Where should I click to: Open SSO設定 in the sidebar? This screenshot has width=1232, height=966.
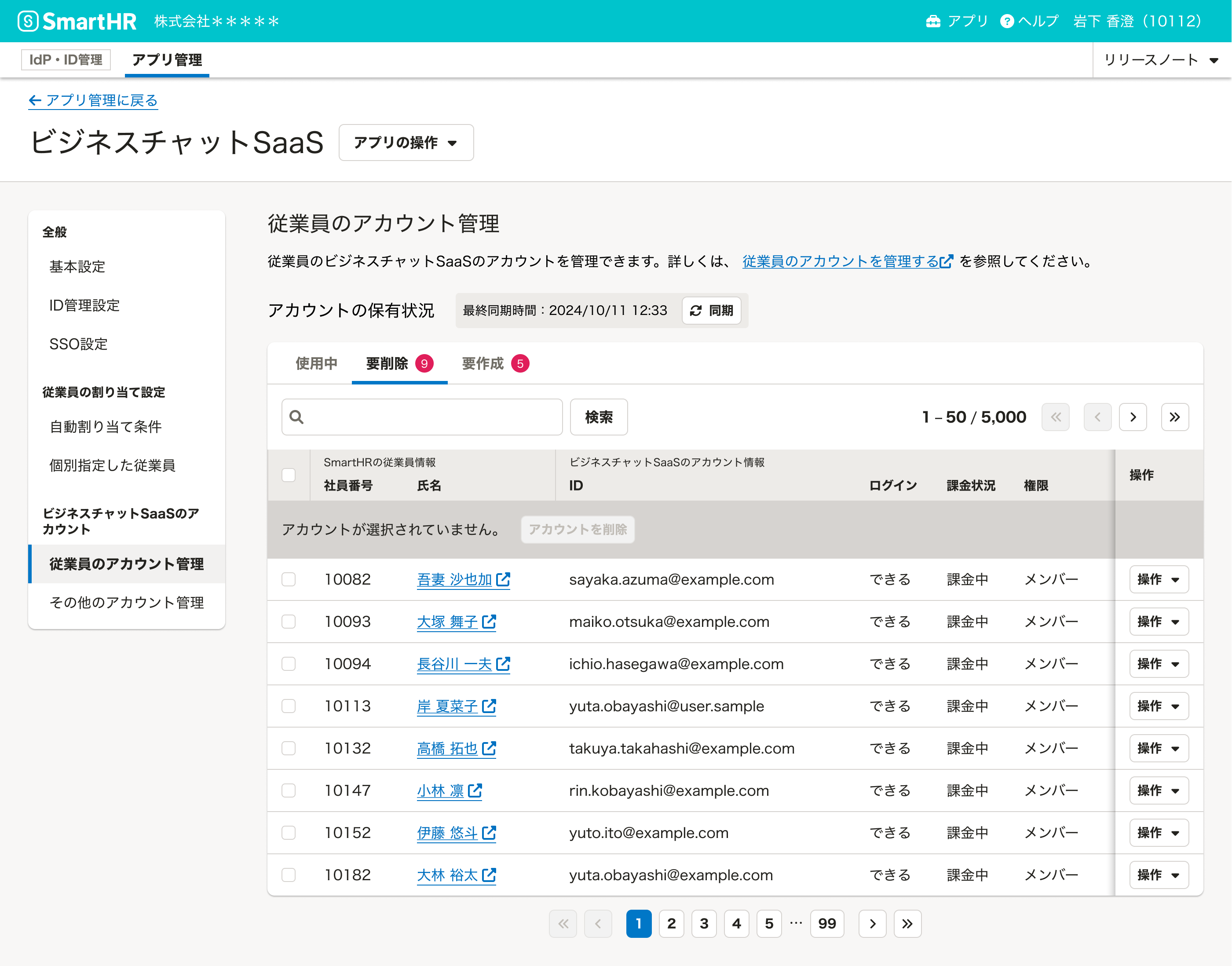[x=127, y=344]
